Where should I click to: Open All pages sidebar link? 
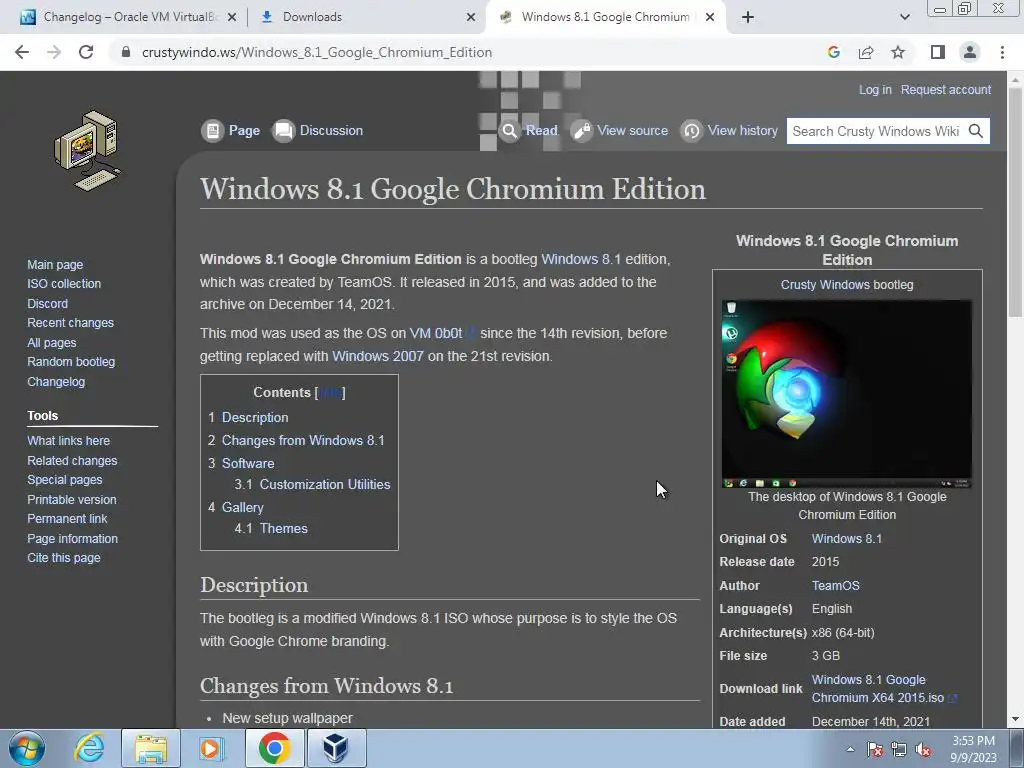click(x=52, y=342)
